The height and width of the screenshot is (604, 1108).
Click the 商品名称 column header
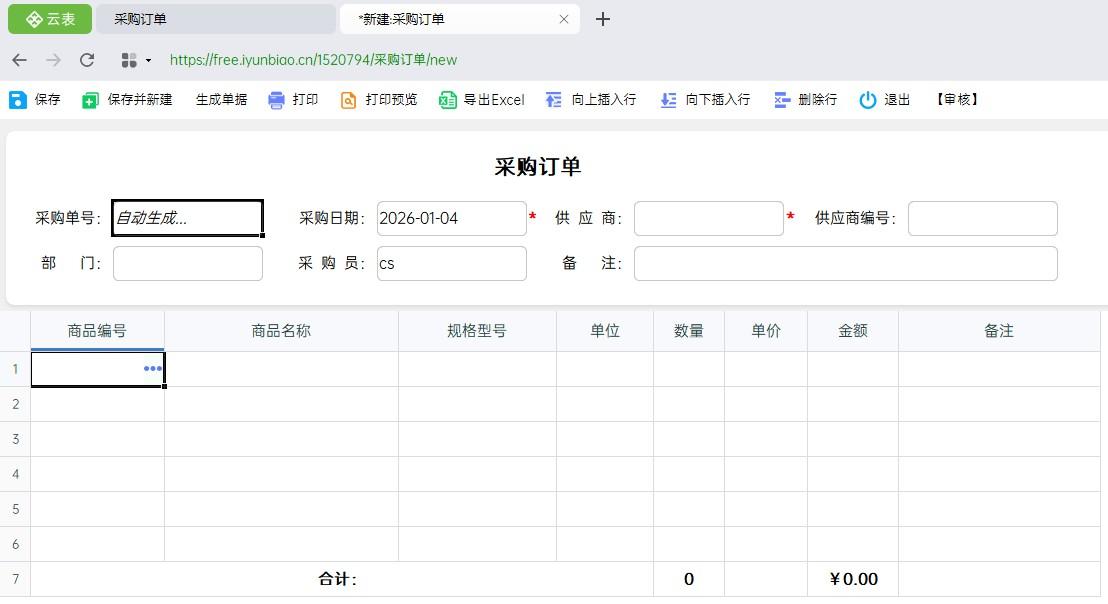(x=281, y=331)
